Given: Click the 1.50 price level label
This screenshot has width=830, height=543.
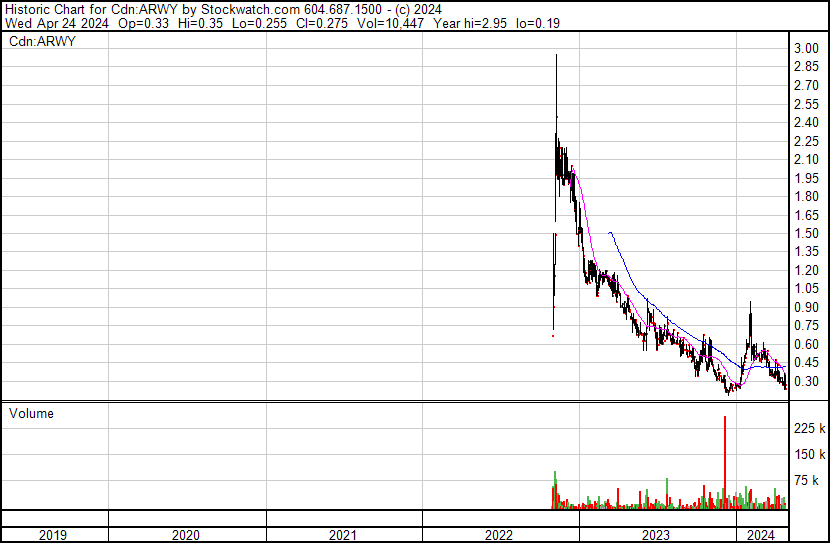Looking at the screenshot, I should (806, 233).
